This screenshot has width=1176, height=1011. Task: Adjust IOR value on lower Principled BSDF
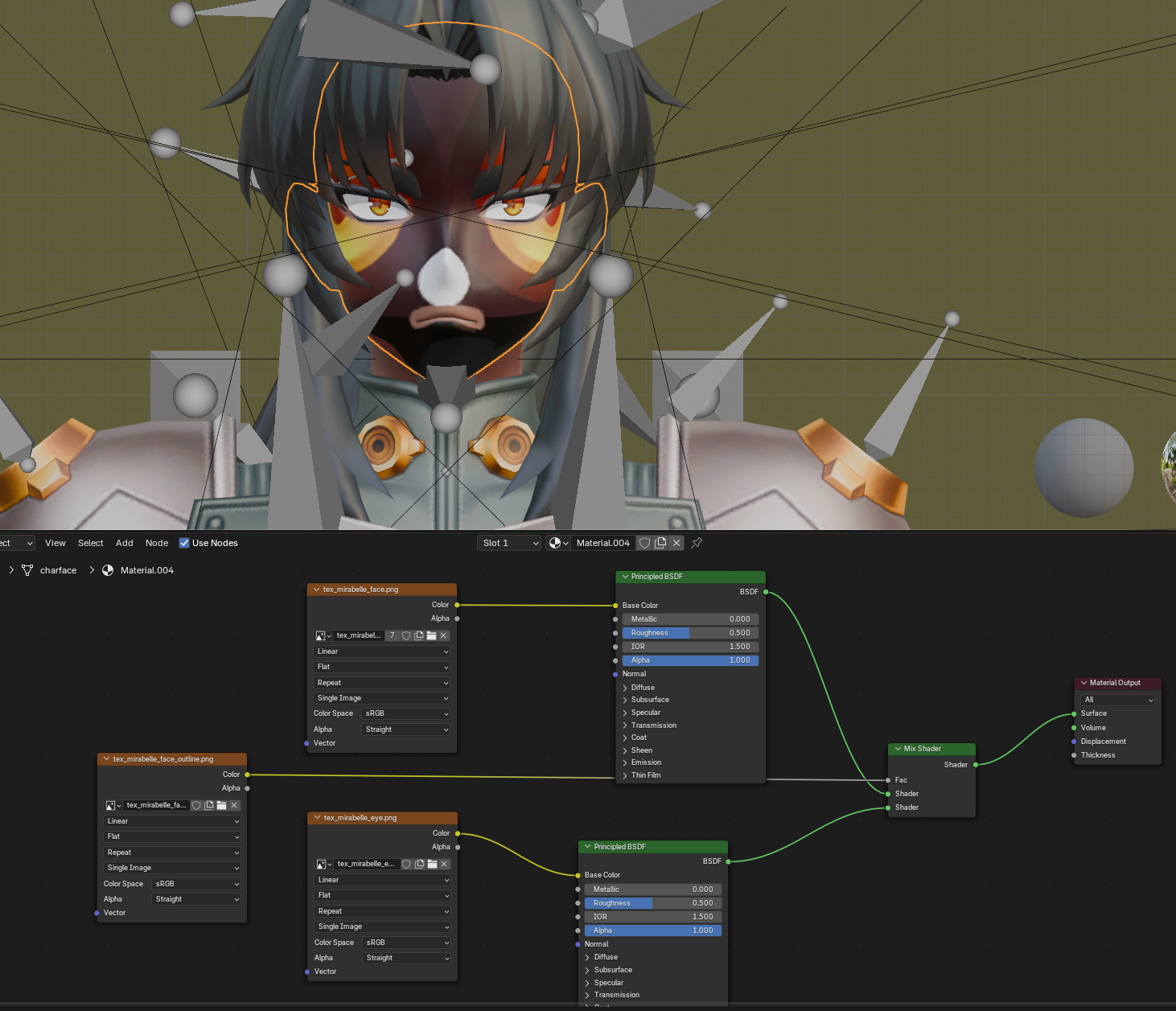(653, 917)
